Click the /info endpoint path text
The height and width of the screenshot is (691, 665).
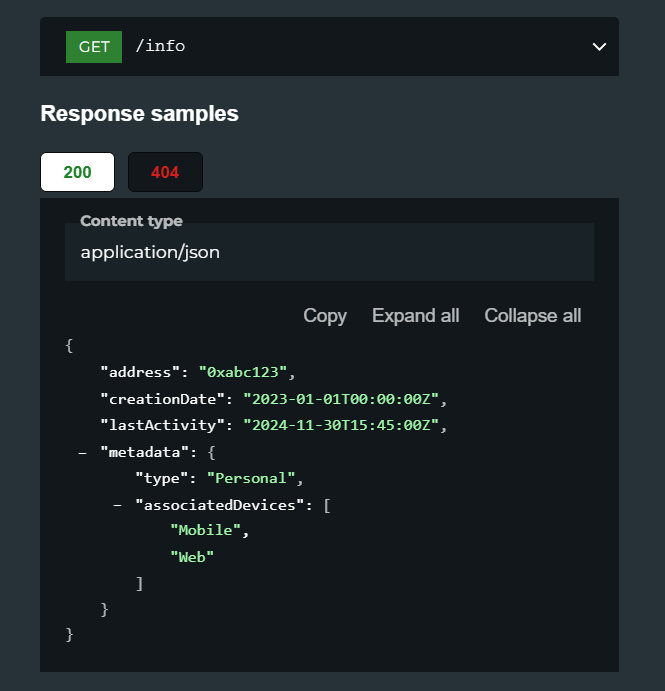[160, 46]
